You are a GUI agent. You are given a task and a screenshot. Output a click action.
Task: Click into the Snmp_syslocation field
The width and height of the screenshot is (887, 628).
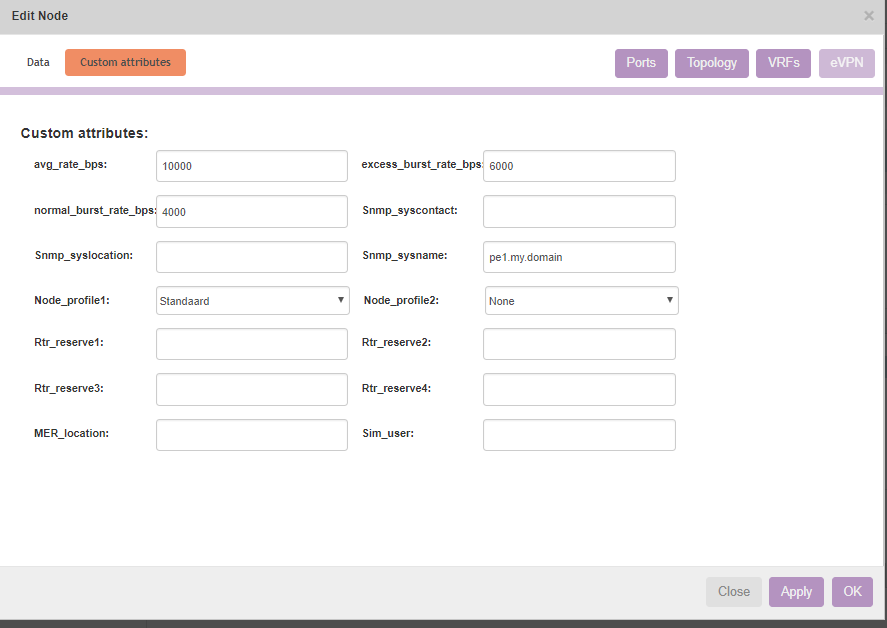pyautogui.click(x=252, y=256)
